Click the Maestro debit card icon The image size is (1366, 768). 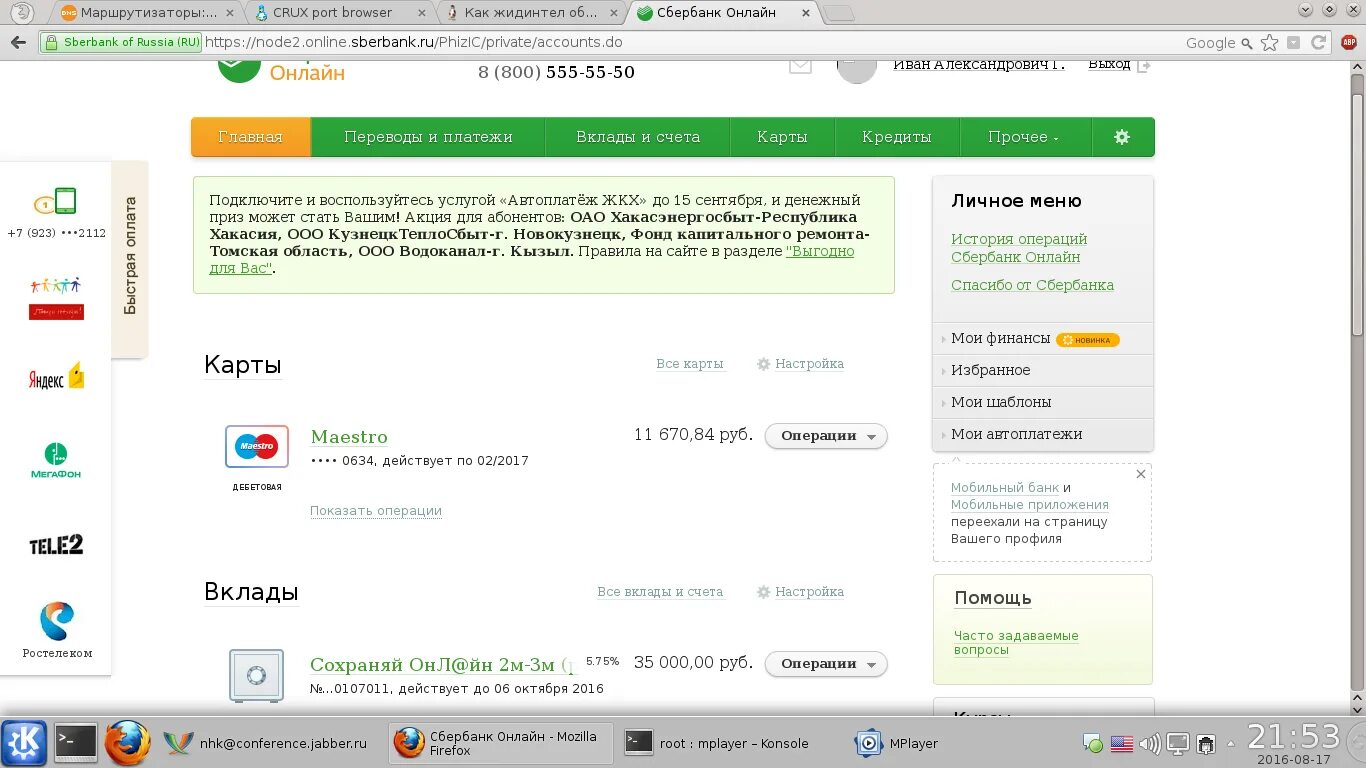[257, 447]
